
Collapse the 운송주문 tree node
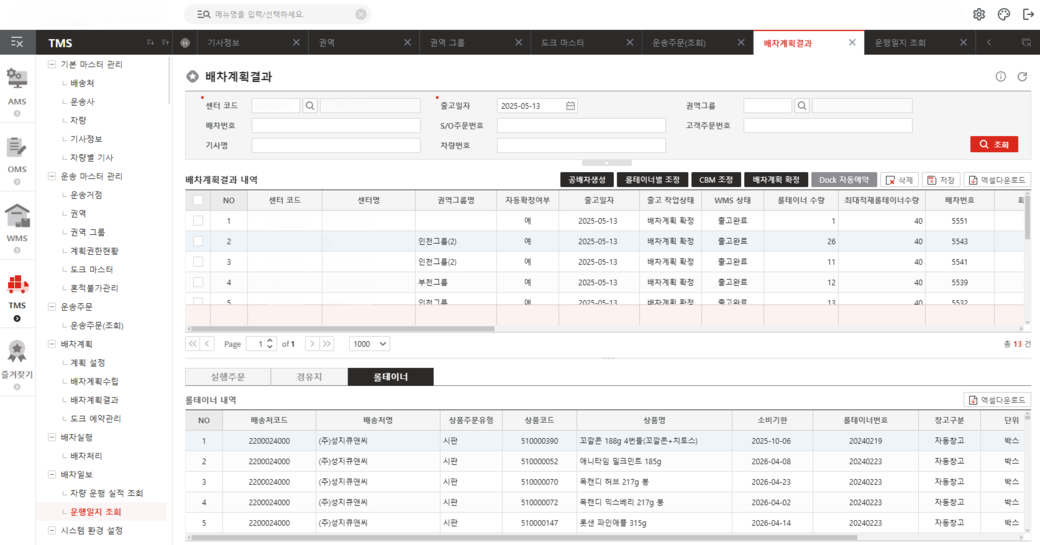coord(52,307)
